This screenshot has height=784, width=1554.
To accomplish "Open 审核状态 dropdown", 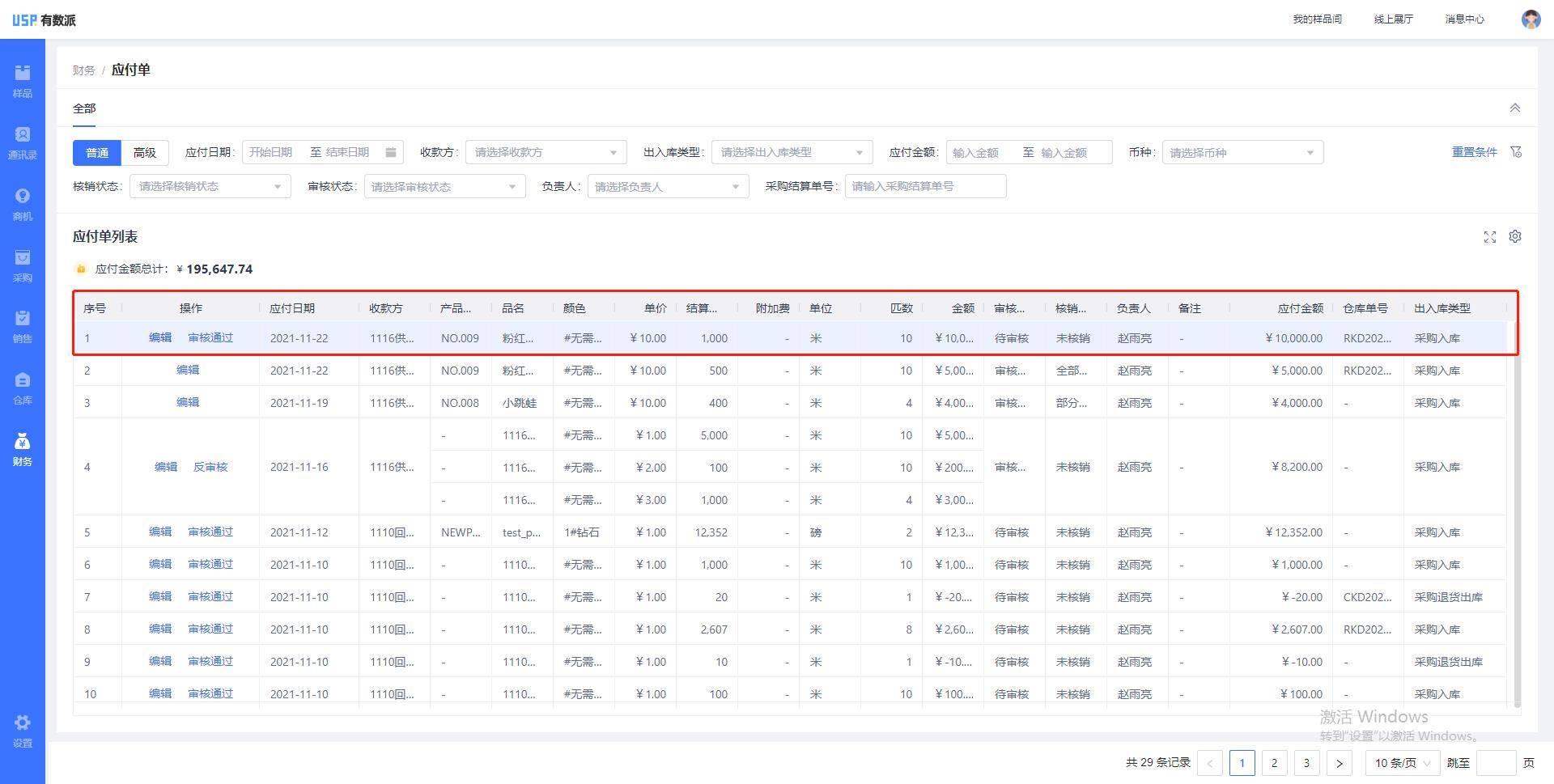I will 444,186.
